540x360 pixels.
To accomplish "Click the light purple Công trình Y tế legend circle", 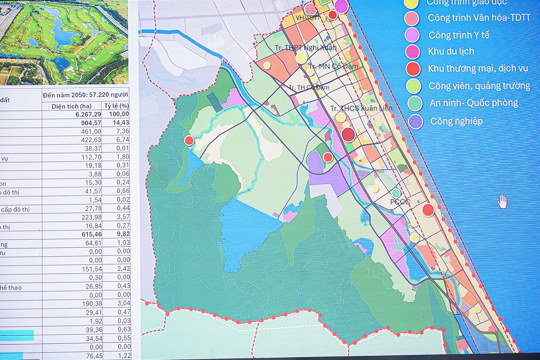I will [412, 35].
